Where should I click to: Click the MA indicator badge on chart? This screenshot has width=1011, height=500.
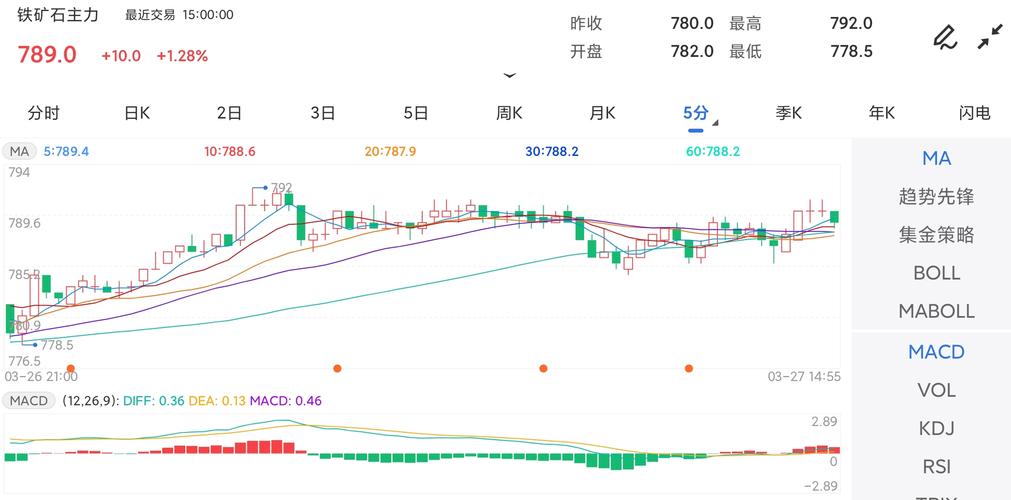point(19,152)
